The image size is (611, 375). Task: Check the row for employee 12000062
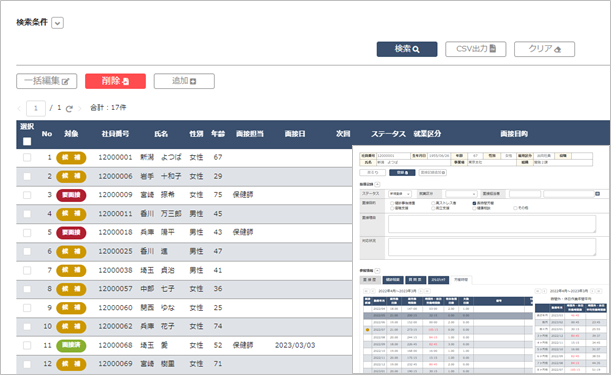point(27,327)
